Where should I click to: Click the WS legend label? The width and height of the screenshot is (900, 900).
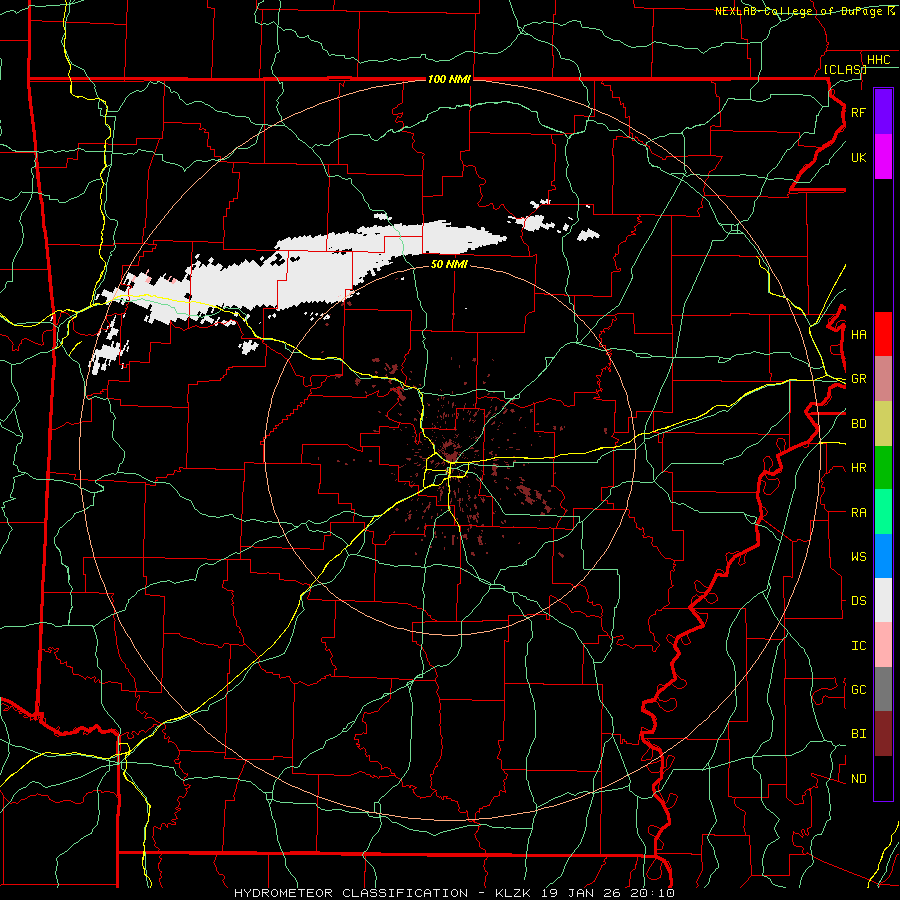tap(858, 557)
